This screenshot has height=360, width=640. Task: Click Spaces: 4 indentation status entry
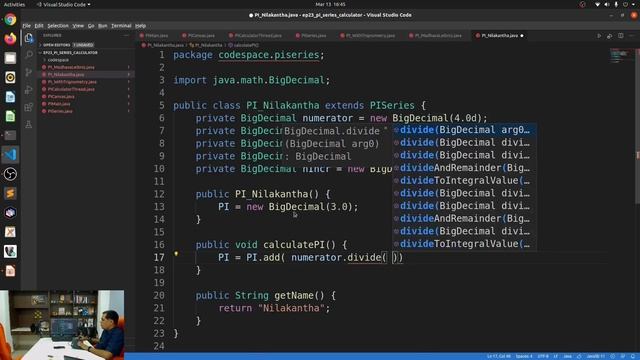[524, 356]
